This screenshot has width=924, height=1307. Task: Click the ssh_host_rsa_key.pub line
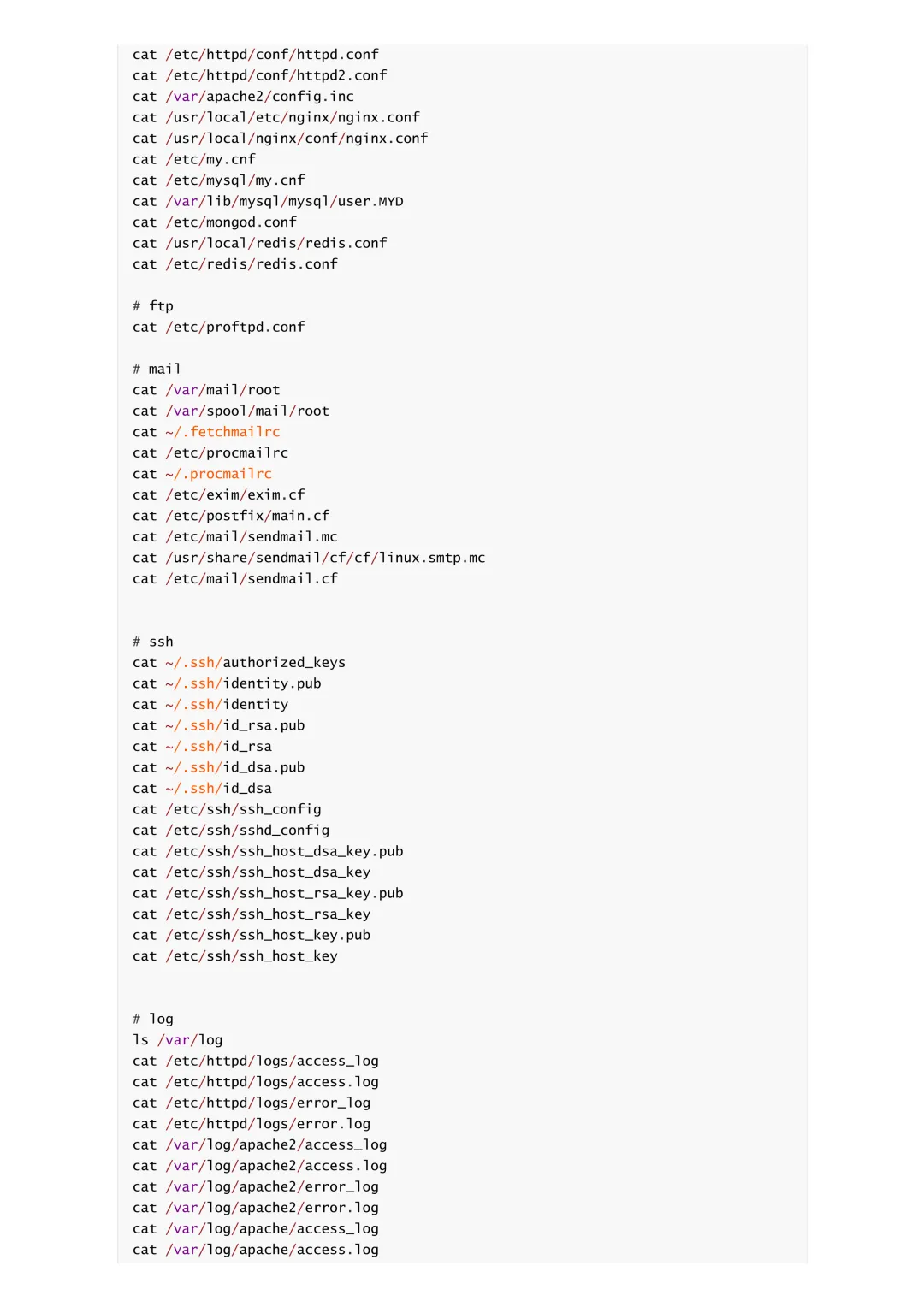[268, 893]
